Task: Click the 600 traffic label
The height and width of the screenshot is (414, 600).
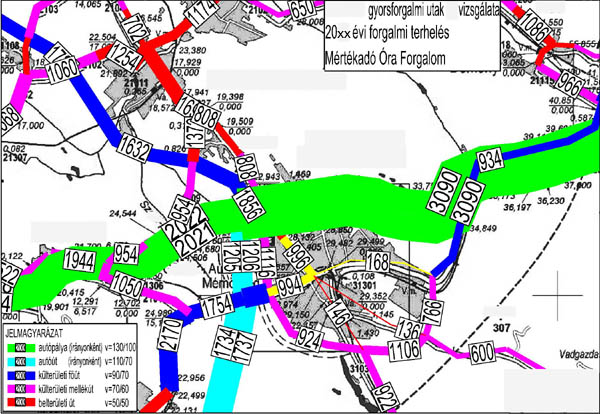Action: [x=481, y=352]
